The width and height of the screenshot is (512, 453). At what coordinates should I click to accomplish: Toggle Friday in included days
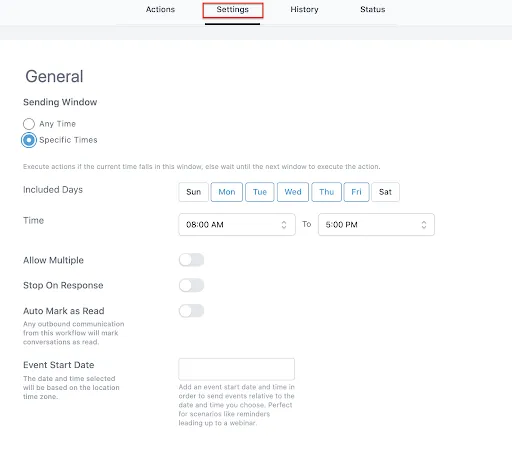(356, 192)
